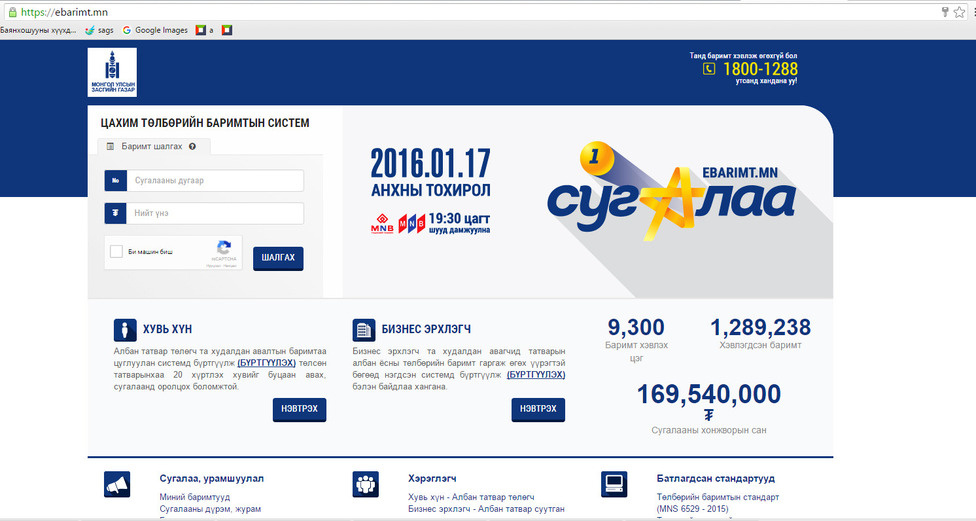Click the reCAPTCHA logo
The image size is (976, 521).
coord(224,247)
